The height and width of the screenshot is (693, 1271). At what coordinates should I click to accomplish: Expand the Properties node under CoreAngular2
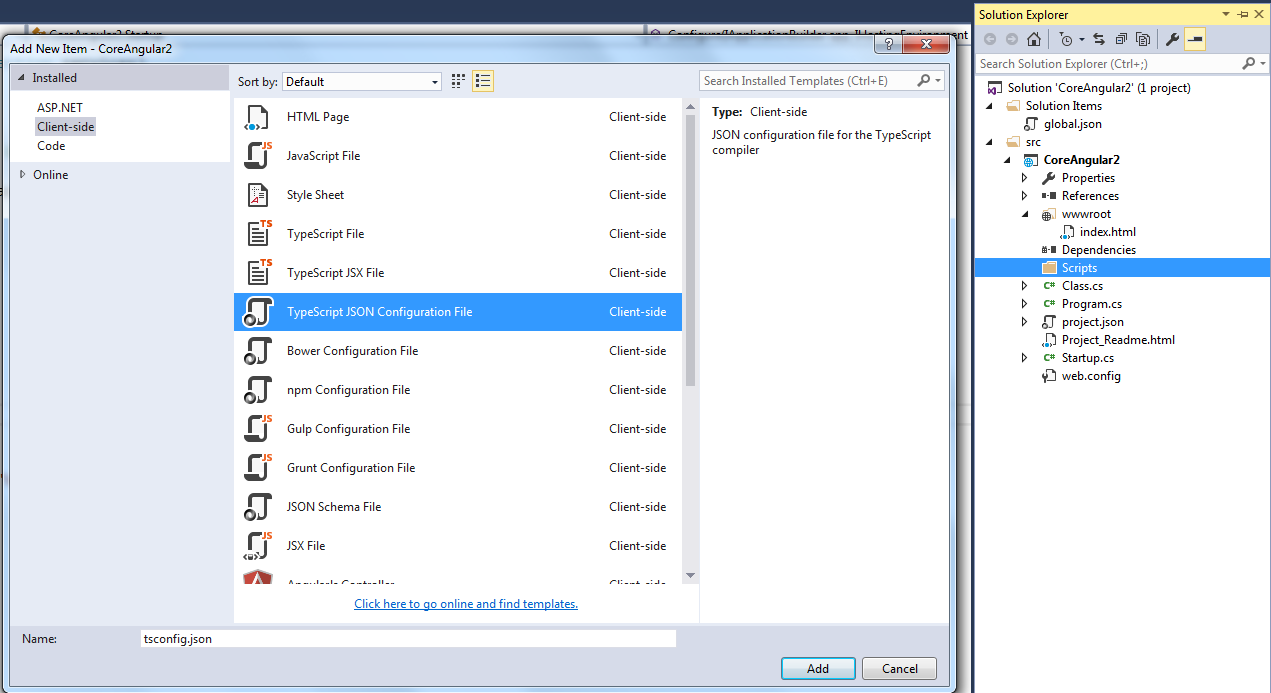pyautogui.click(x=1024, y=177)
